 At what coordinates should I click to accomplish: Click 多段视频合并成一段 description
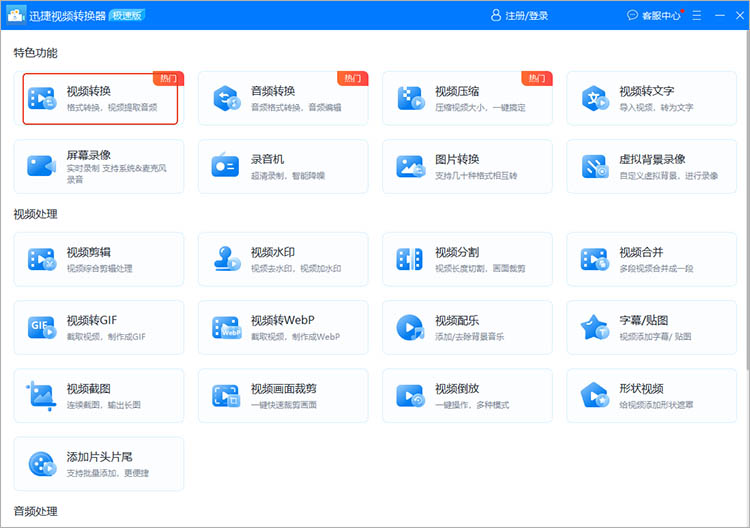(656, 269)
